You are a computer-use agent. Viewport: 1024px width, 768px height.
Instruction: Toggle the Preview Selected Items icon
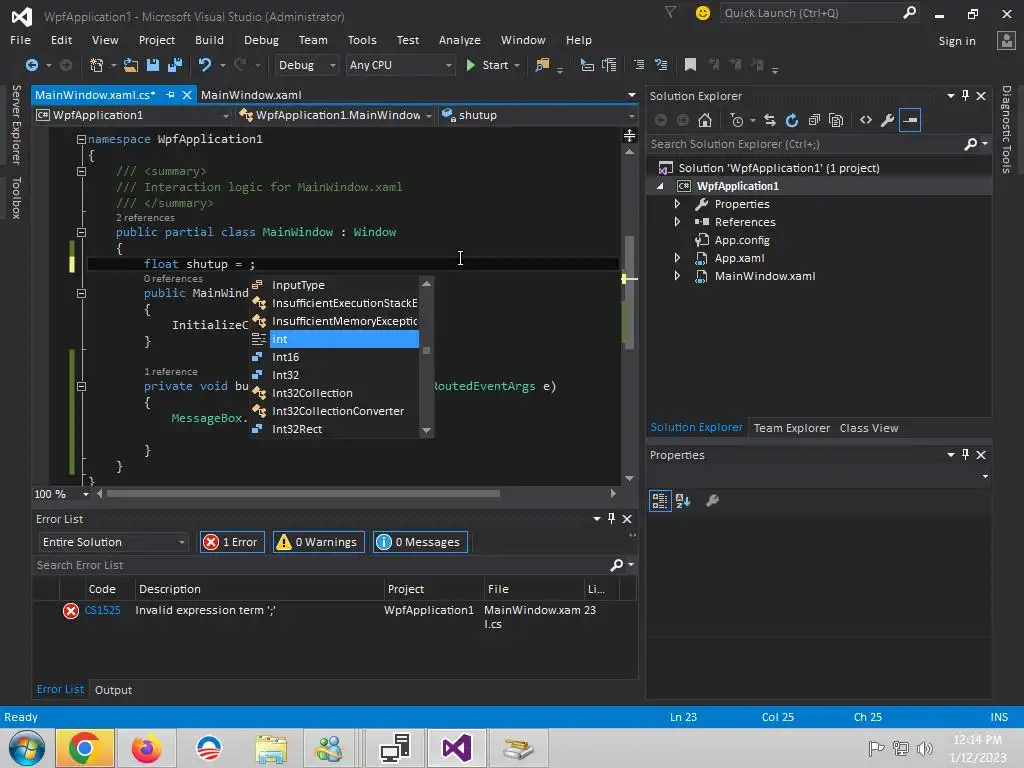(910, 120)
